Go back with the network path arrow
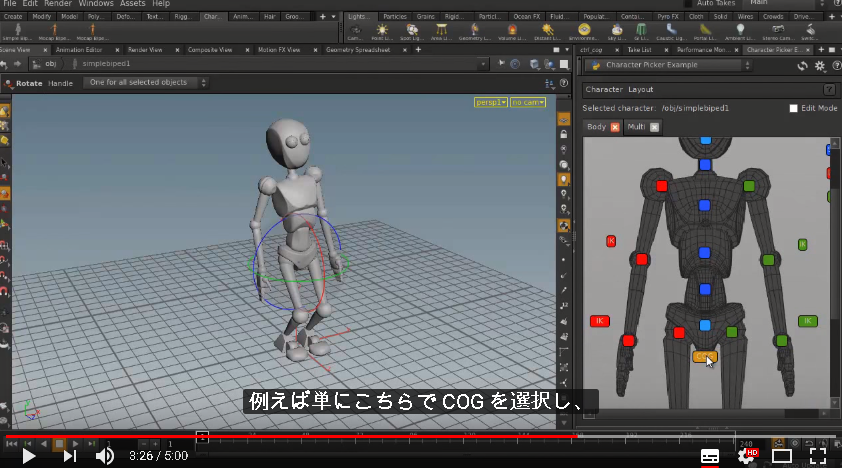Viewport: 842px width, 468px height. tap(4, 64)
